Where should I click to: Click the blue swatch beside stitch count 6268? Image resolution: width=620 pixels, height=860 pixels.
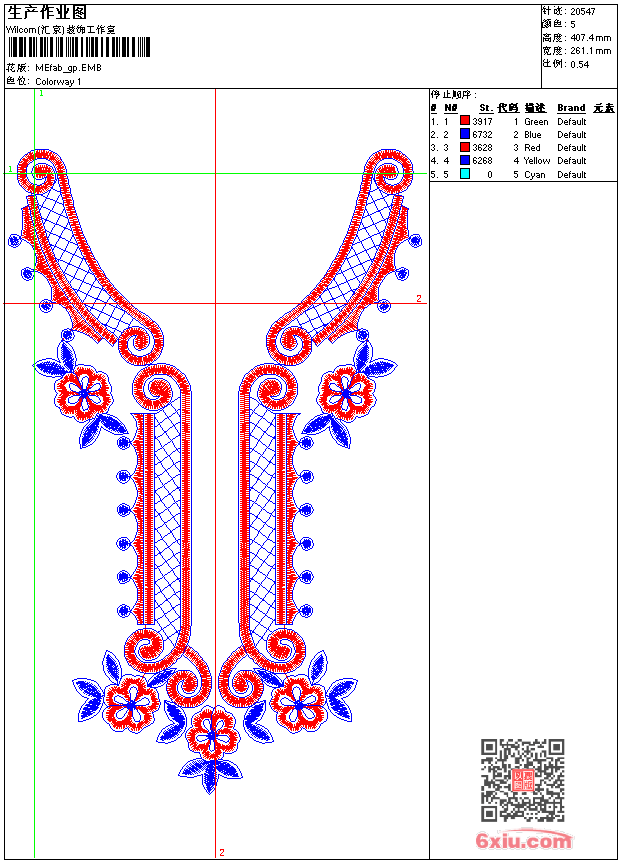(465, 160)
